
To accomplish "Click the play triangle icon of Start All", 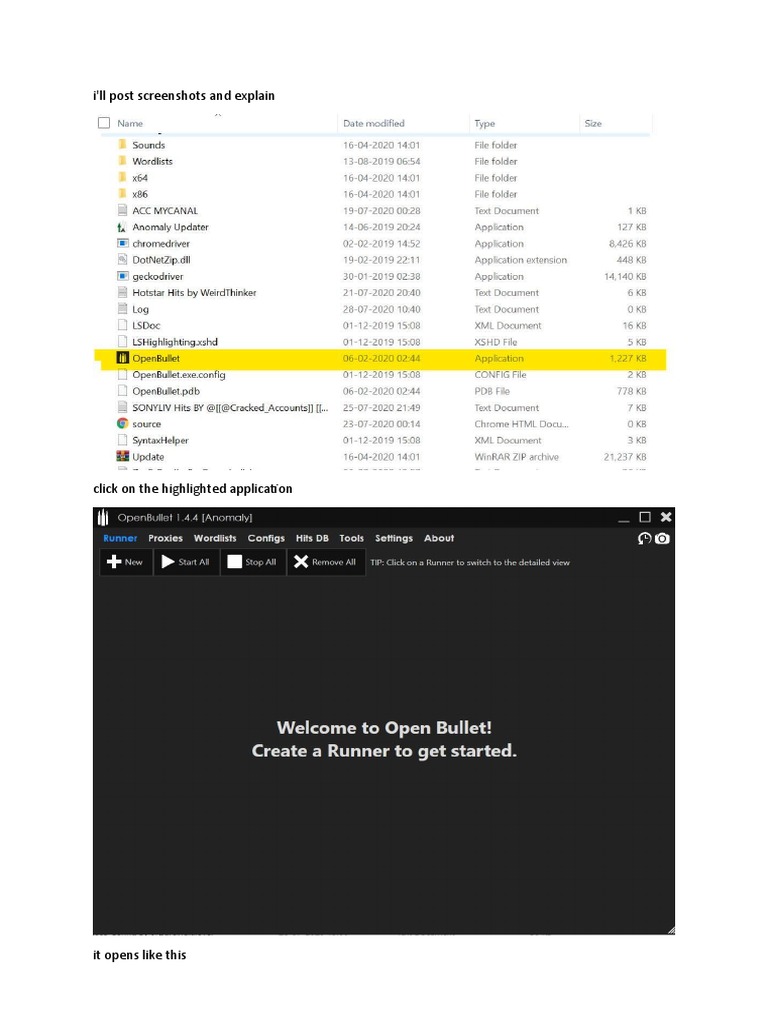I will tap(168, 562).
